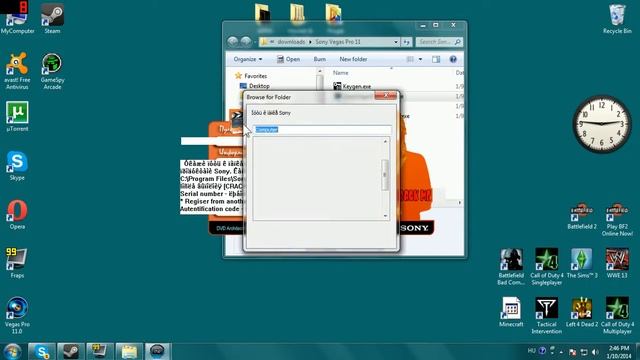Click the HU language indicator
Viewport: 640px width, 360px height.
click(x=531, y=351)
